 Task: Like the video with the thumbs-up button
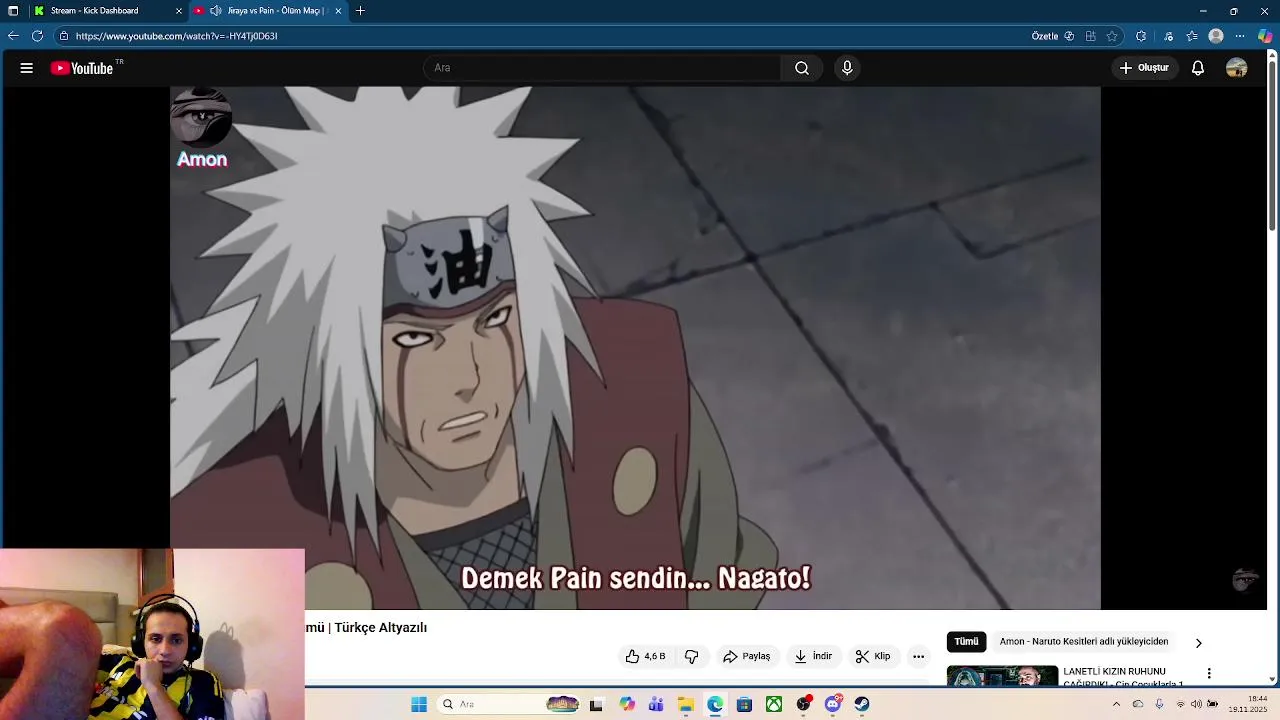tap(645, 656)
